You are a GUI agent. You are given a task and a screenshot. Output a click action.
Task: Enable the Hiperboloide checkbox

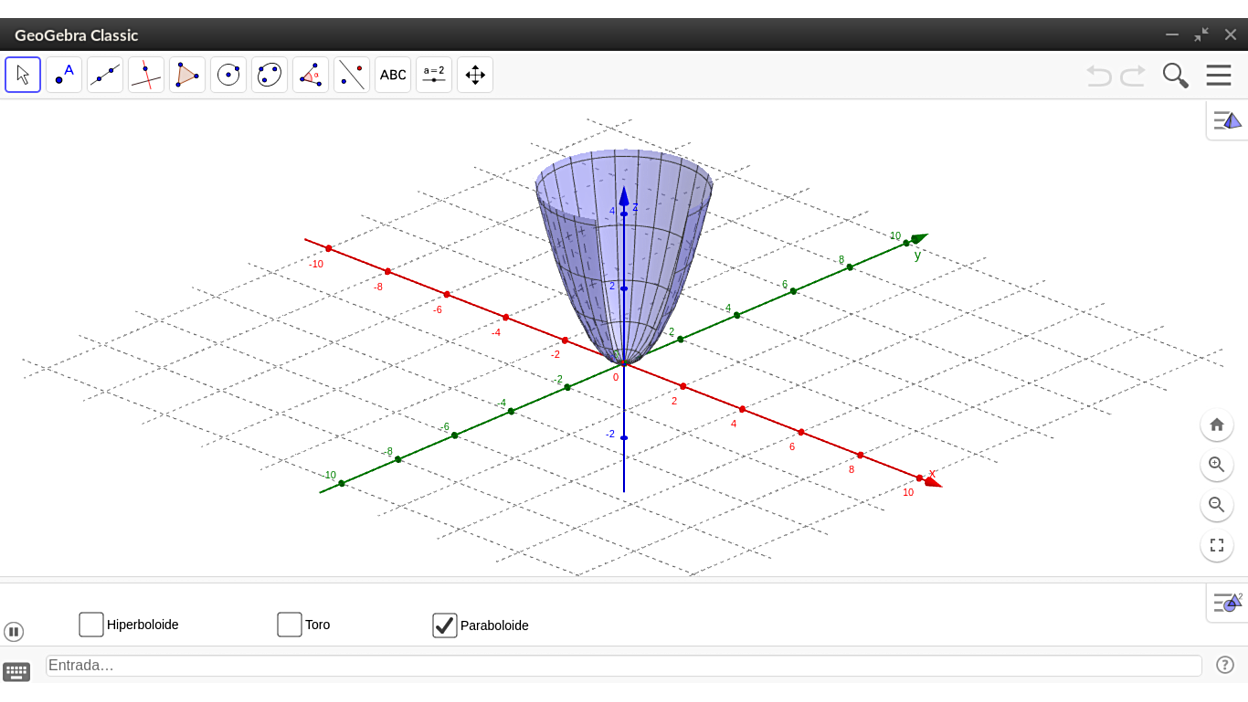[x=91, y=624]
